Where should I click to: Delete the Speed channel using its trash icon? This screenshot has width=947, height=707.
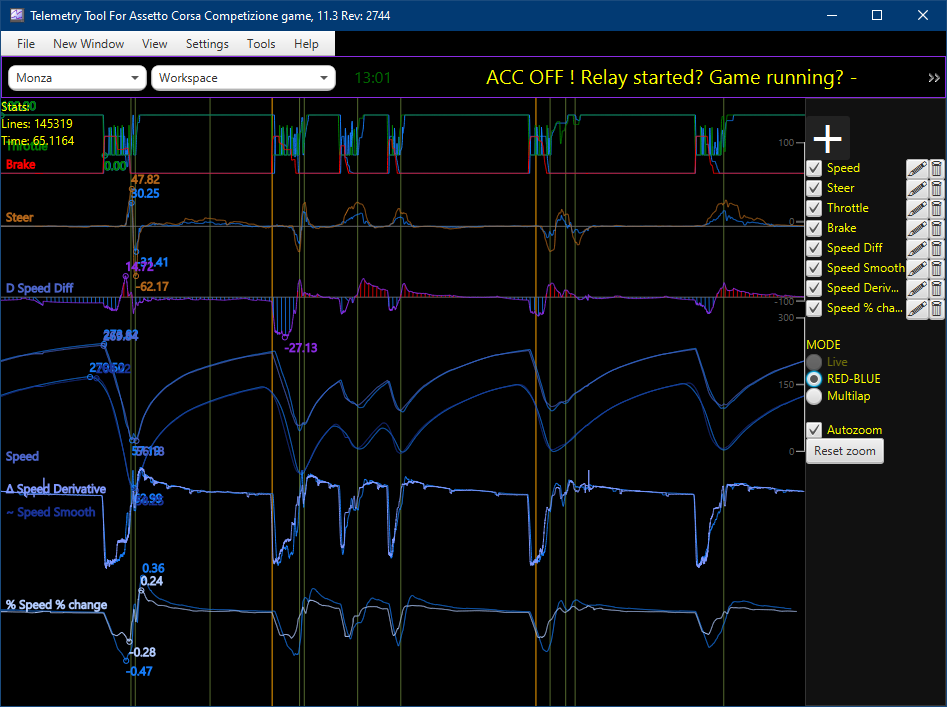[x=936, y=168]
